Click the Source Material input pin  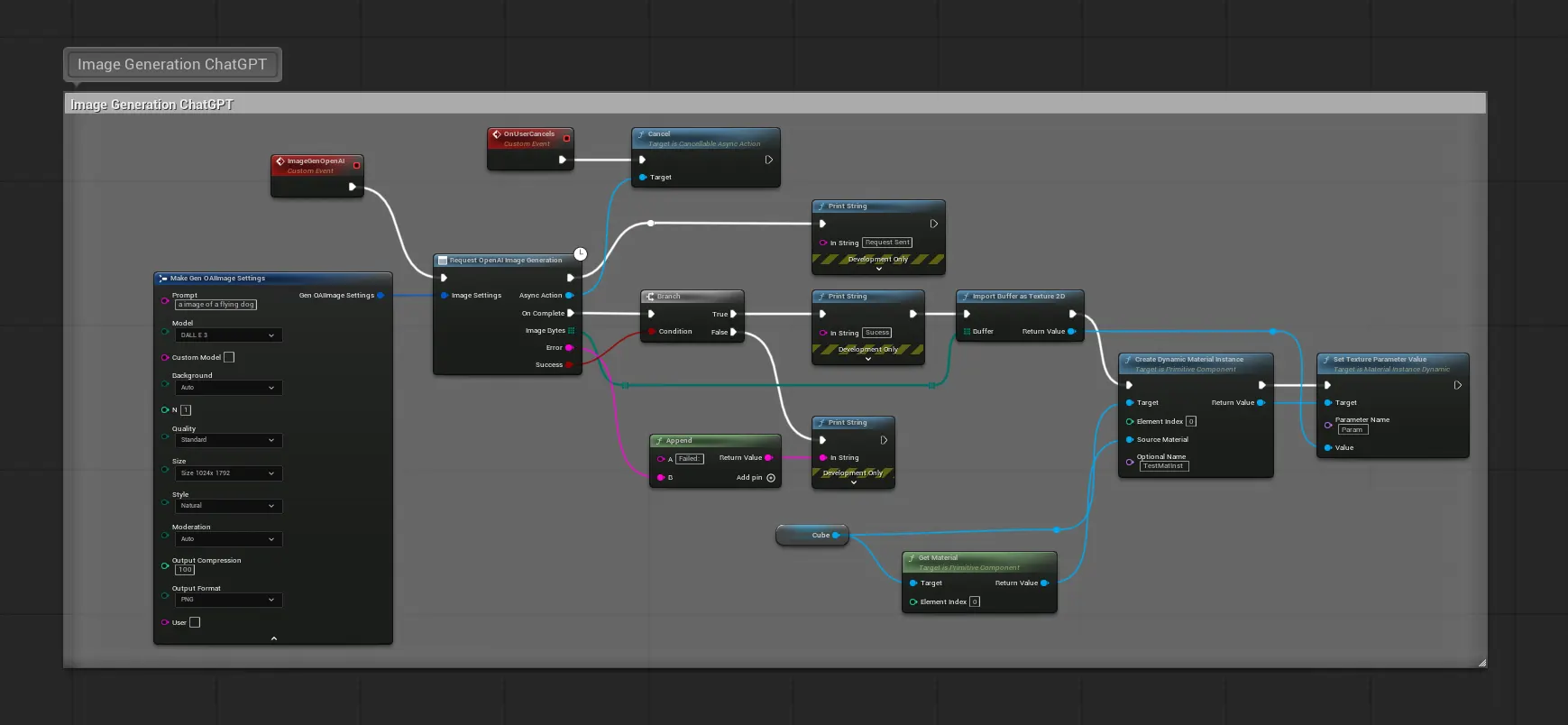click(1130, 439)
